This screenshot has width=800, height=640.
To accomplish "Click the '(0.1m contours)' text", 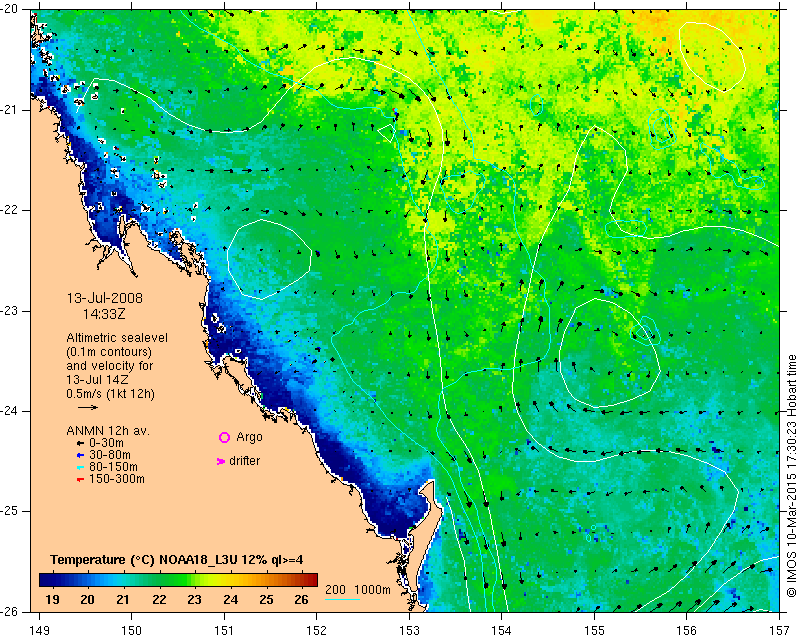I will pyautogui.click(x=109, y=352).
